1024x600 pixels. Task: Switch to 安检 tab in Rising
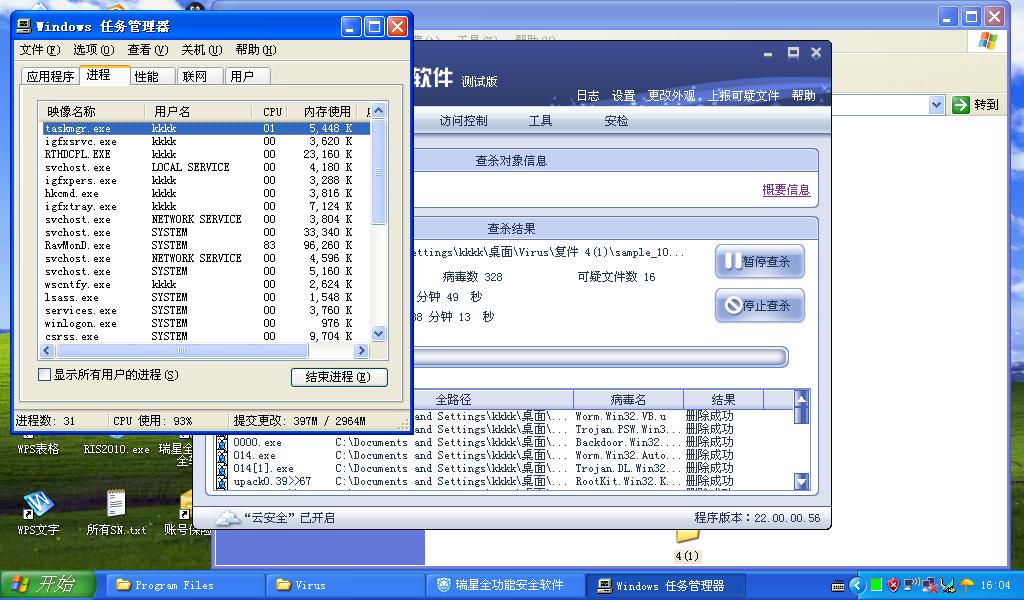(616, 121)
